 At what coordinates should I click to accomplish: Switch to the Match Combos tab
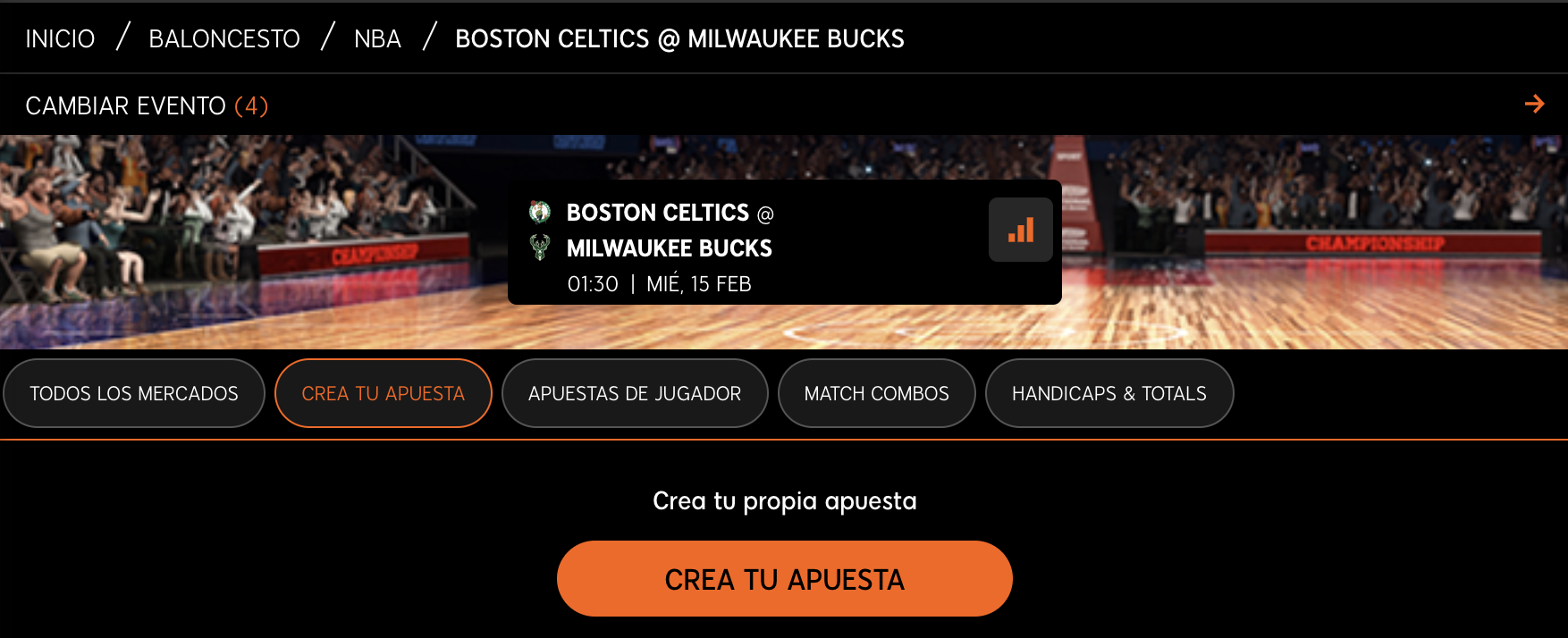point(877,393)
